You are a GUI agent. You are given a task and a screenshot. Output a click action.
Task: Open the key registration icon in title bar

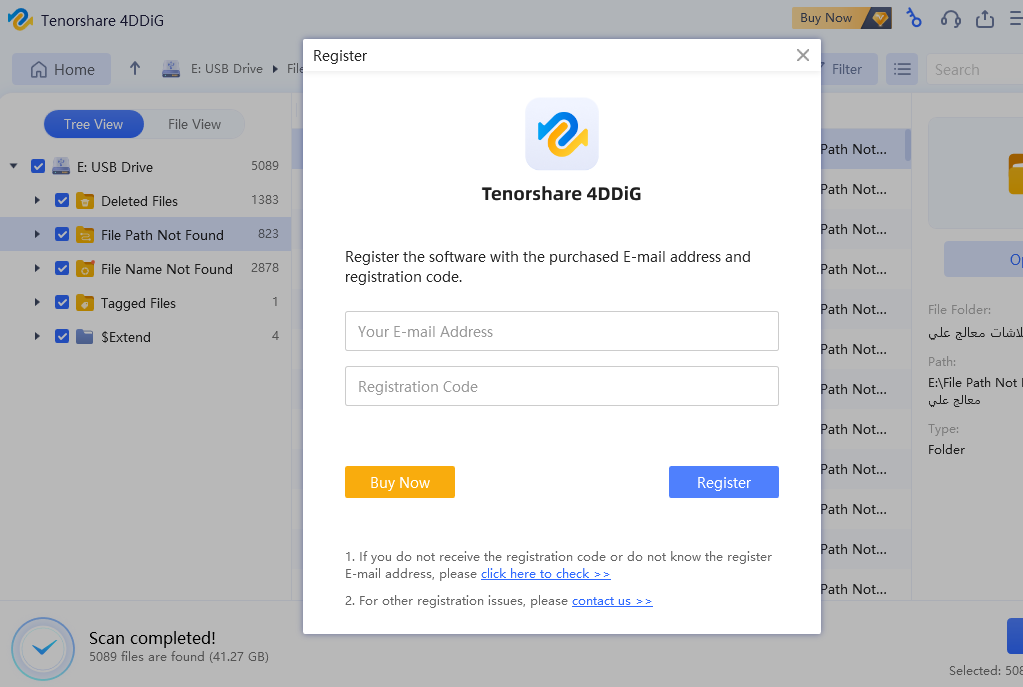(914, 18)
